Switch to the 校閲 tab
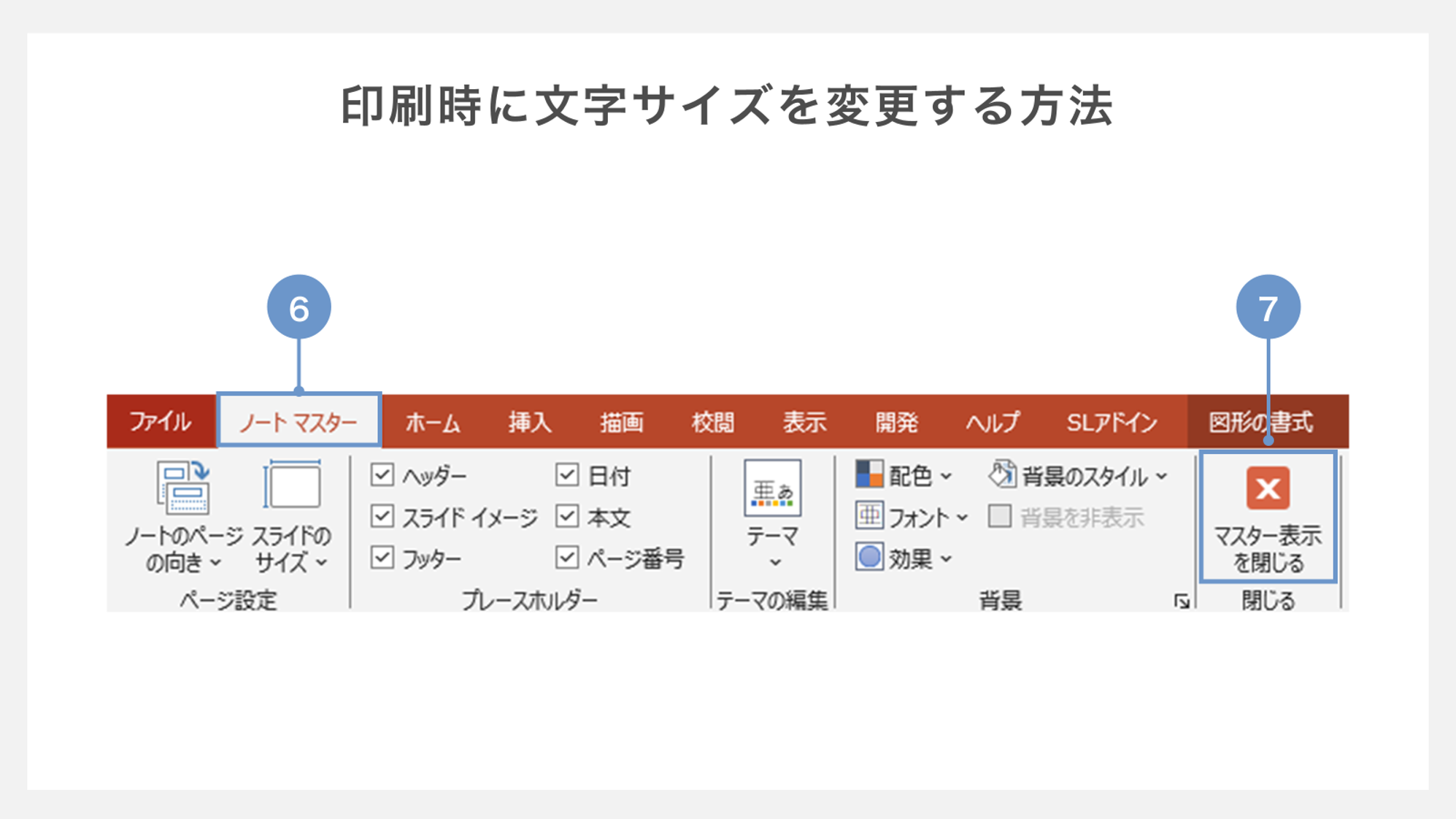 tap(713, 422)
